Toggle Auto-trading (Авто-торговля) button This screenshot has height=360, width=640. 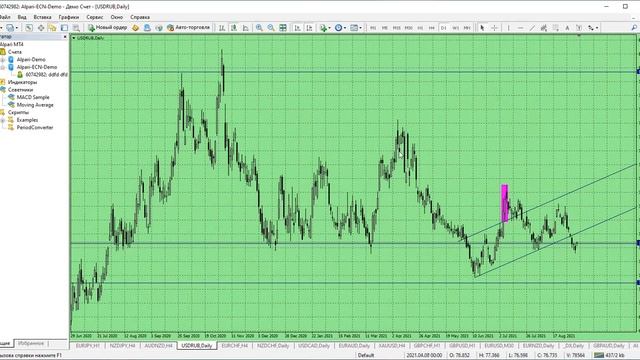point(189,28)
